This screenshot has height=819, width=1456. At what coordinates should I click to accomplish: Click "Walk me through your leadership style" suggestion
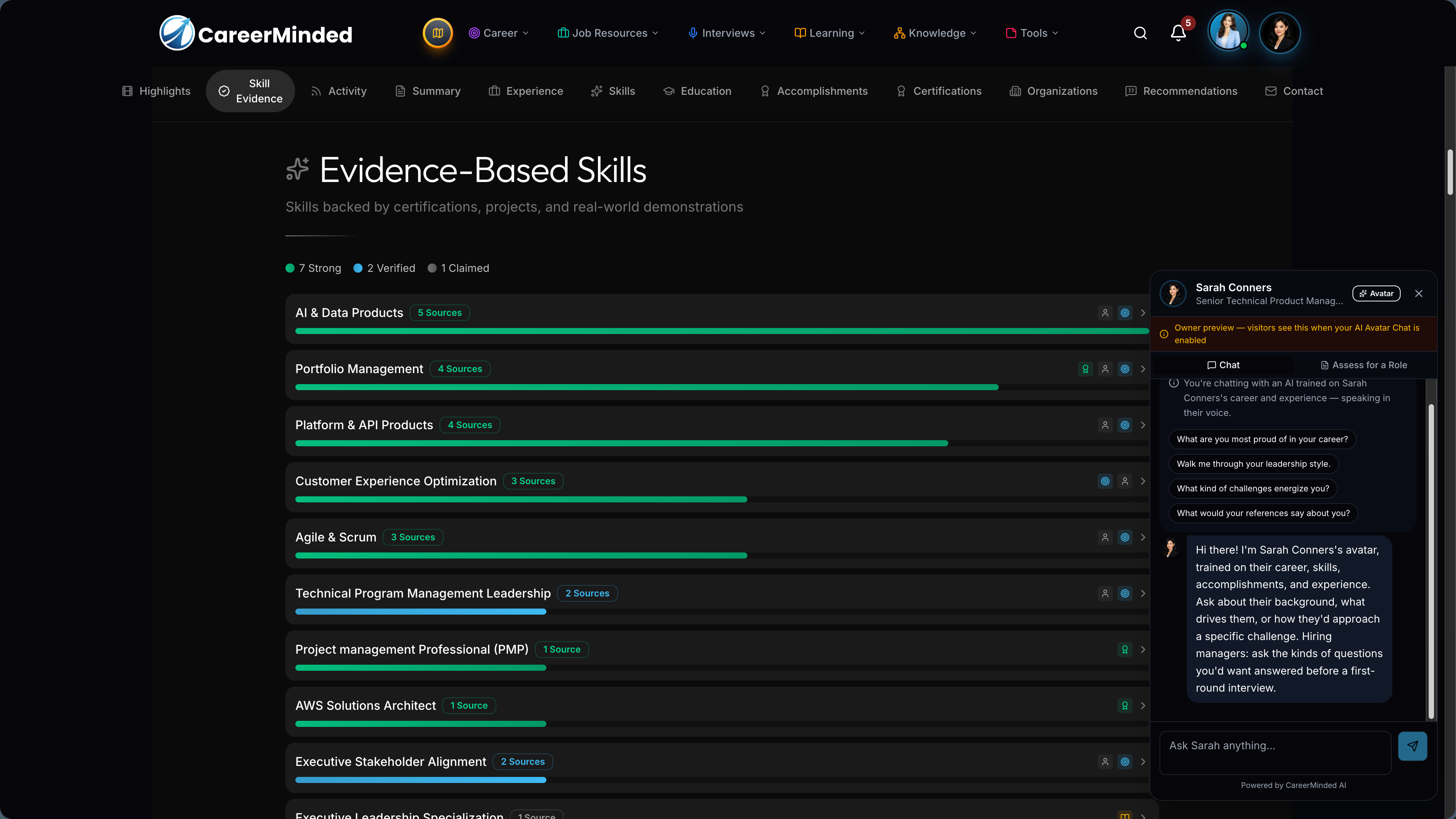(1253, 464)
